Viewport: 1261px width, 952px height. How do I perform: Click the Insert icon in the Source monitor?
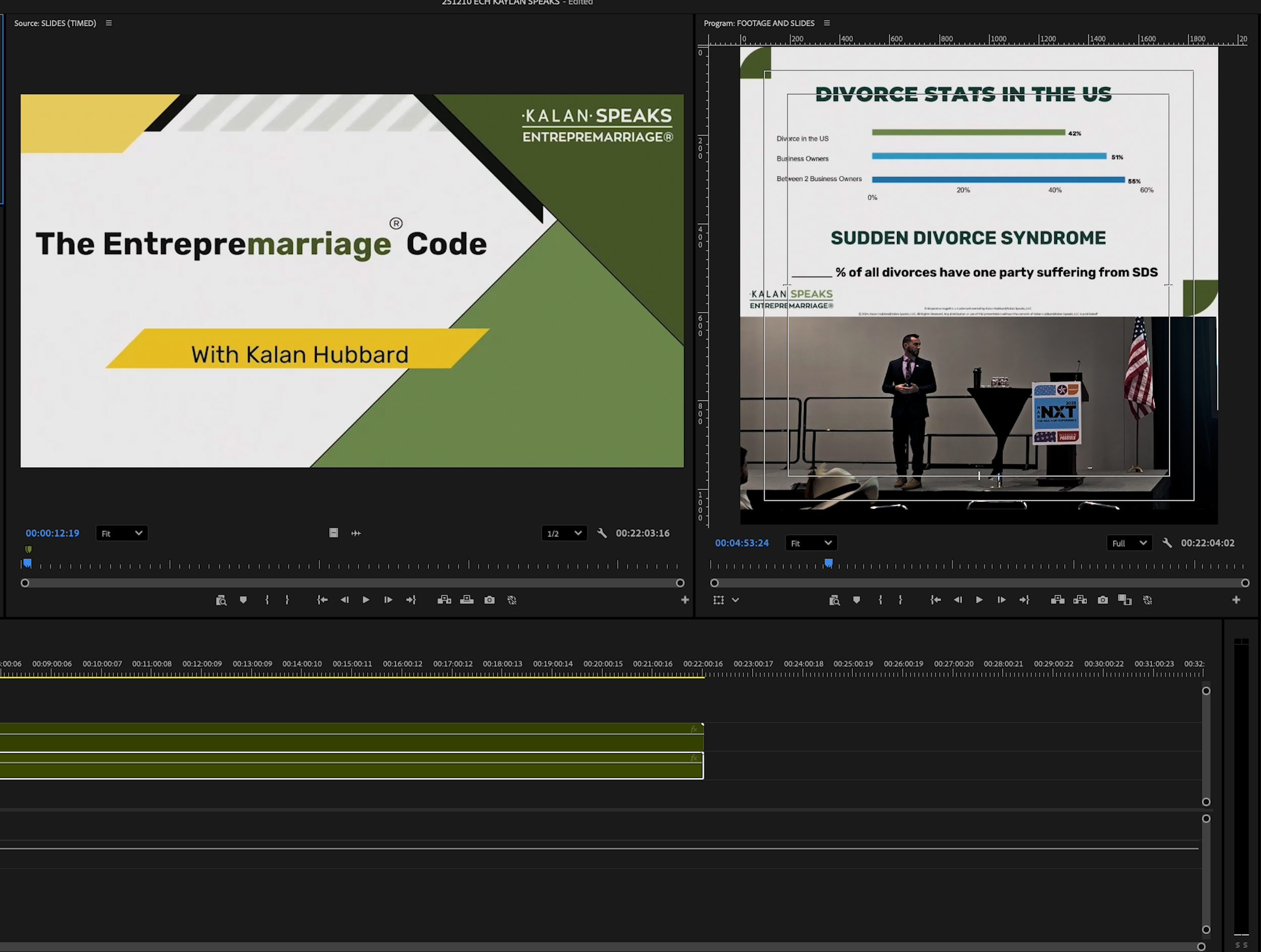pos(445,600)
